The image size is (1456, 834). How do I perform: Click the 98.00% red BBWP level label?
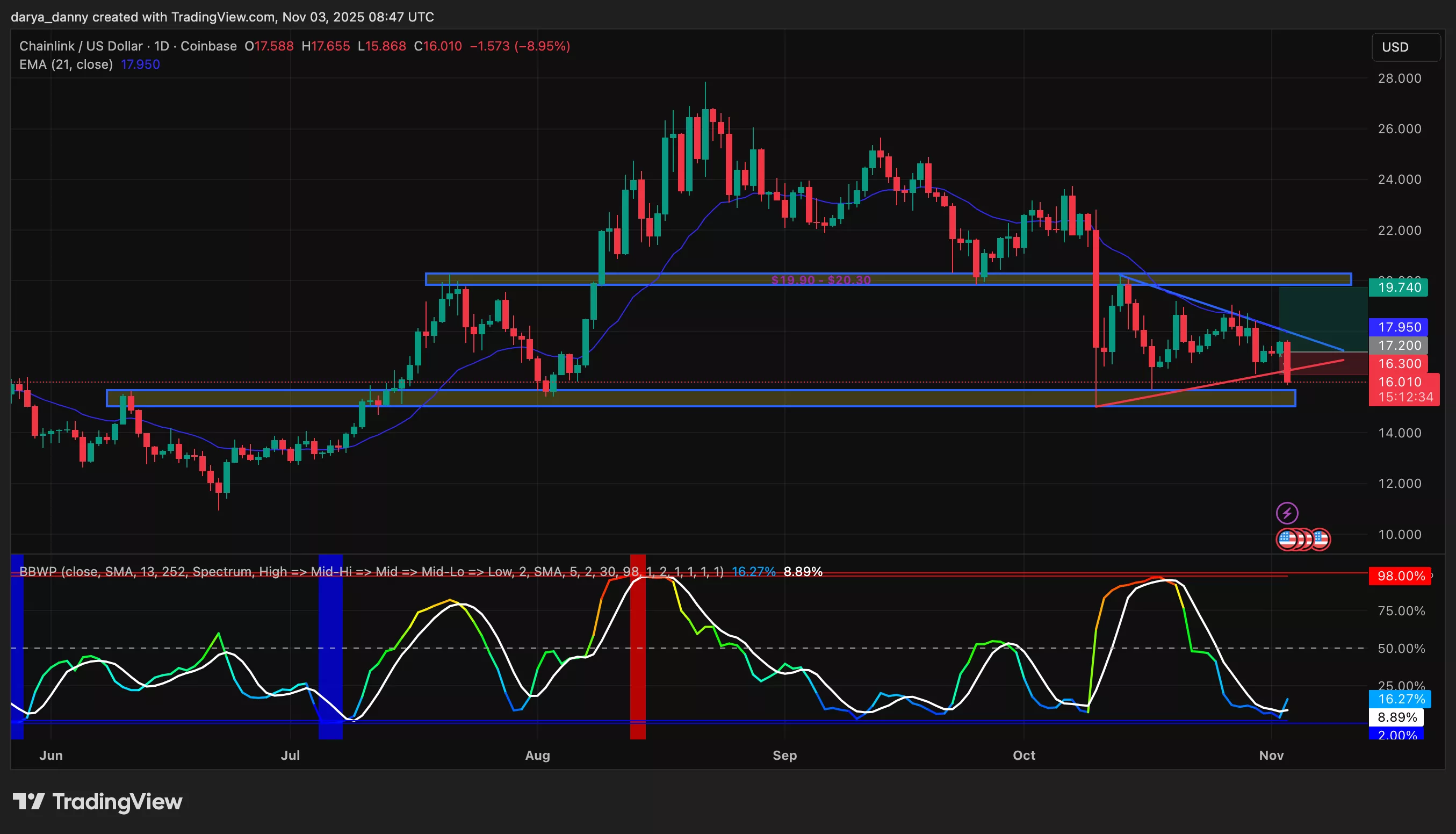point(1401,576)
